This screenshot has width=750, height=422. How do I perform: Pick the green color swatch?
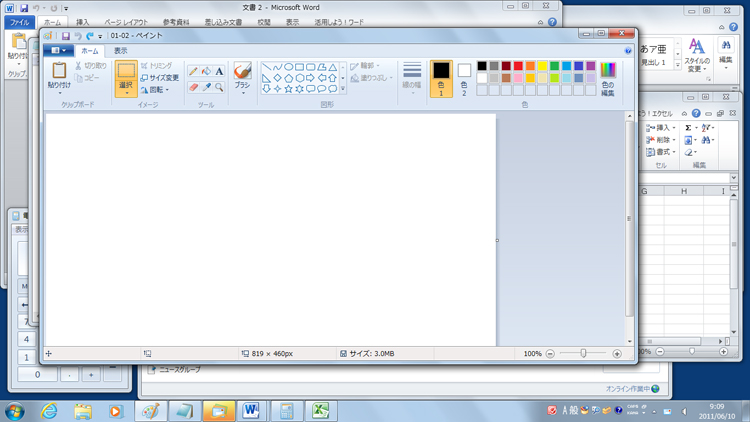pos(554,66)
